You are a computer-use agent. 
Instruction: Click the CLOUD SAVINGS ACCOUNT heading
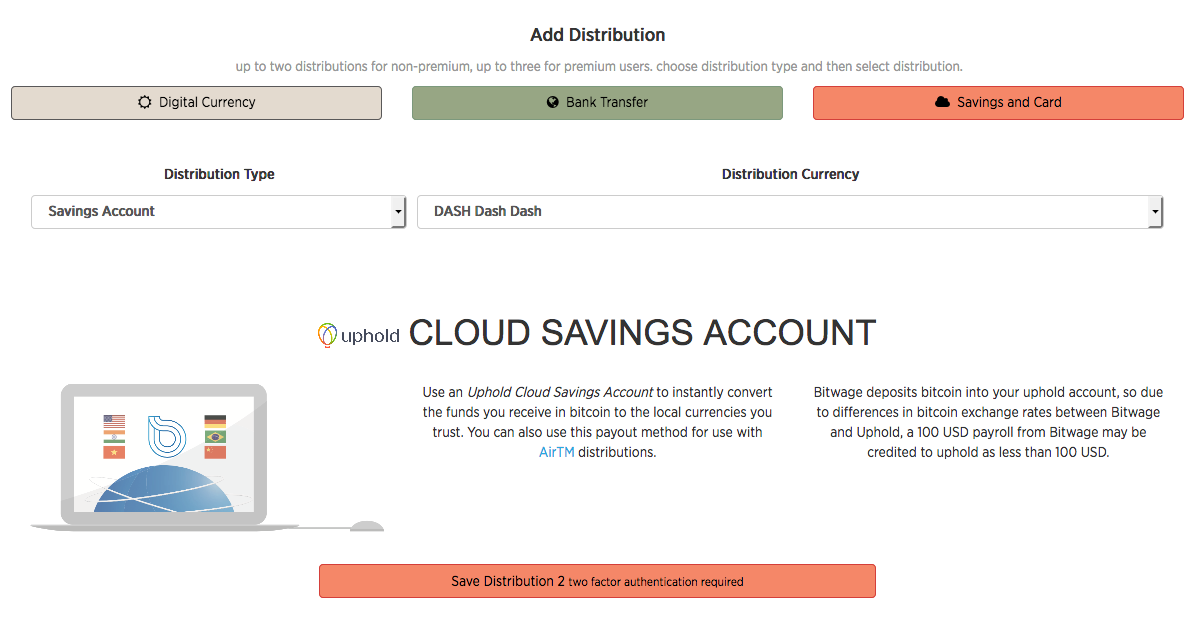[642, 333]
